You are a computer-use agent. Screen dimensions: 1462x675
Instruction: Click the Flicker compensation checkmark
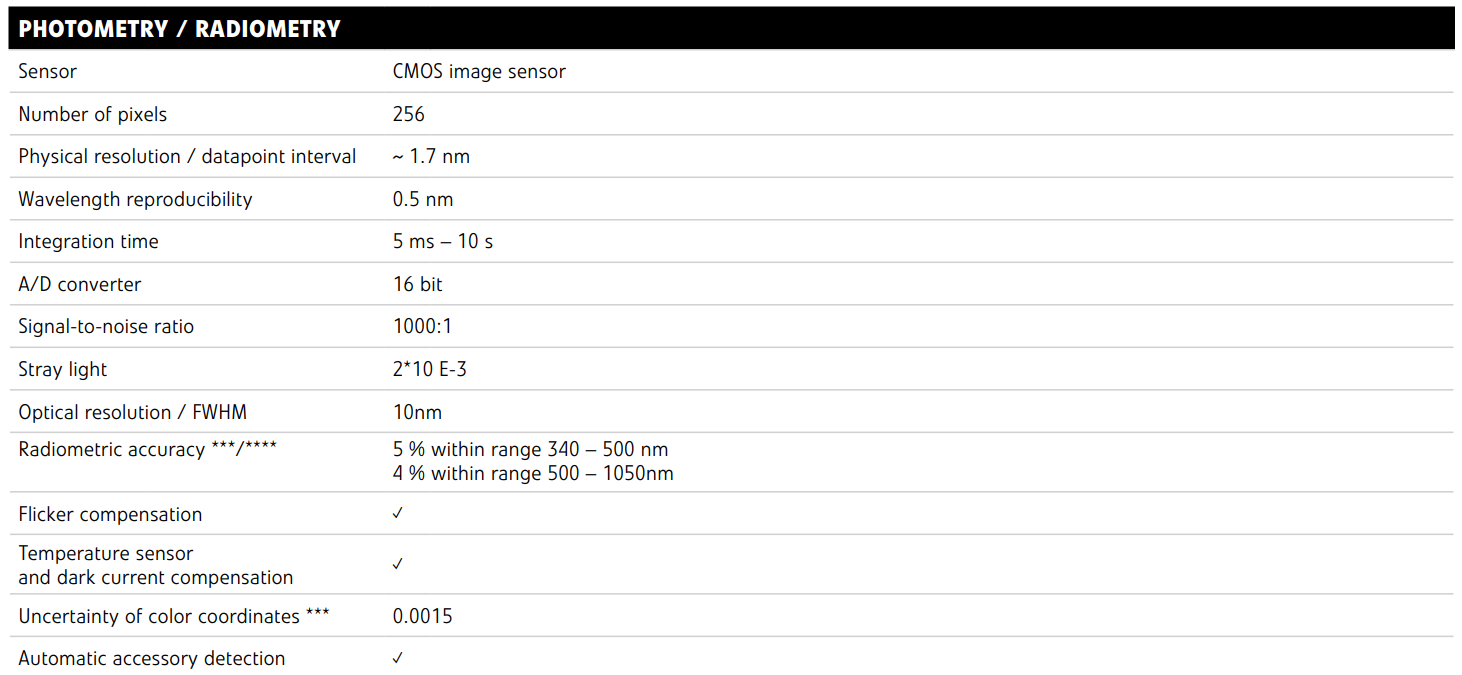tap(398, 514)
